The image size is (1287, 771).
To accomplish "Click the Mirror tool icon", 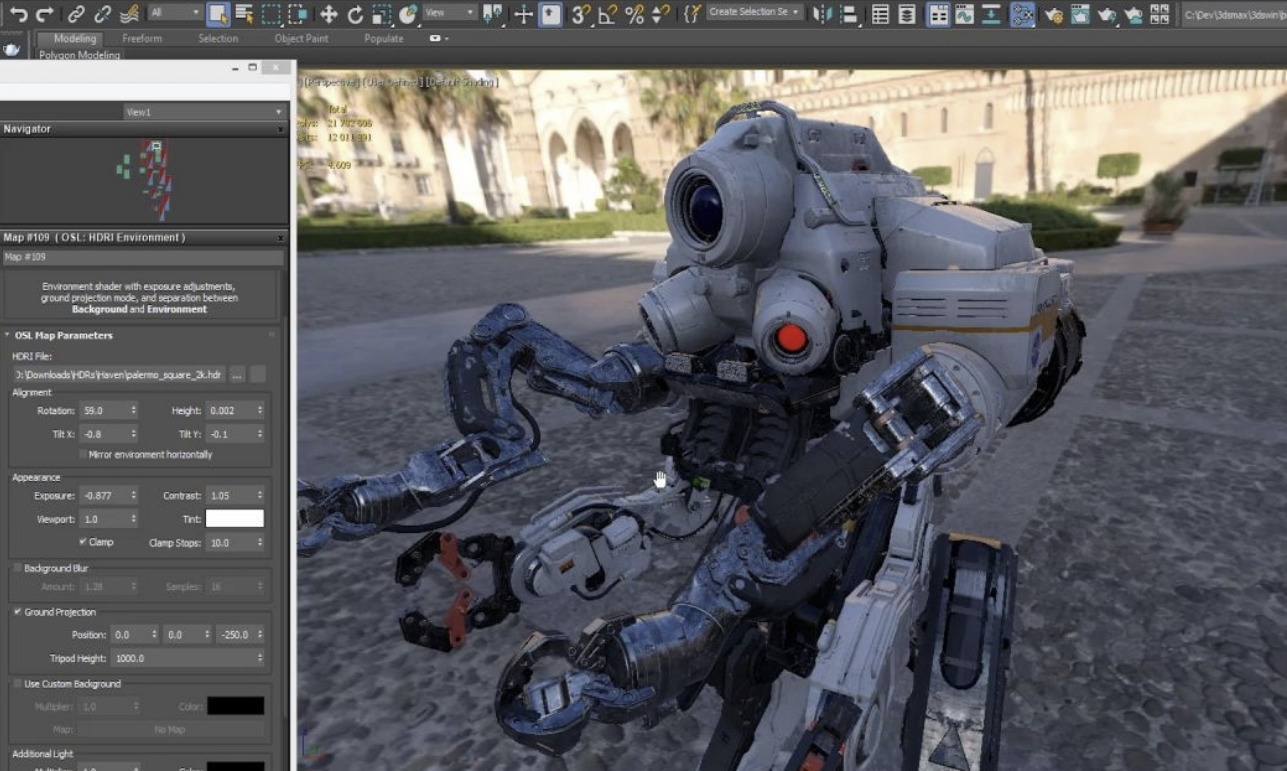I will pyautogui.click(x=823, y=14).
